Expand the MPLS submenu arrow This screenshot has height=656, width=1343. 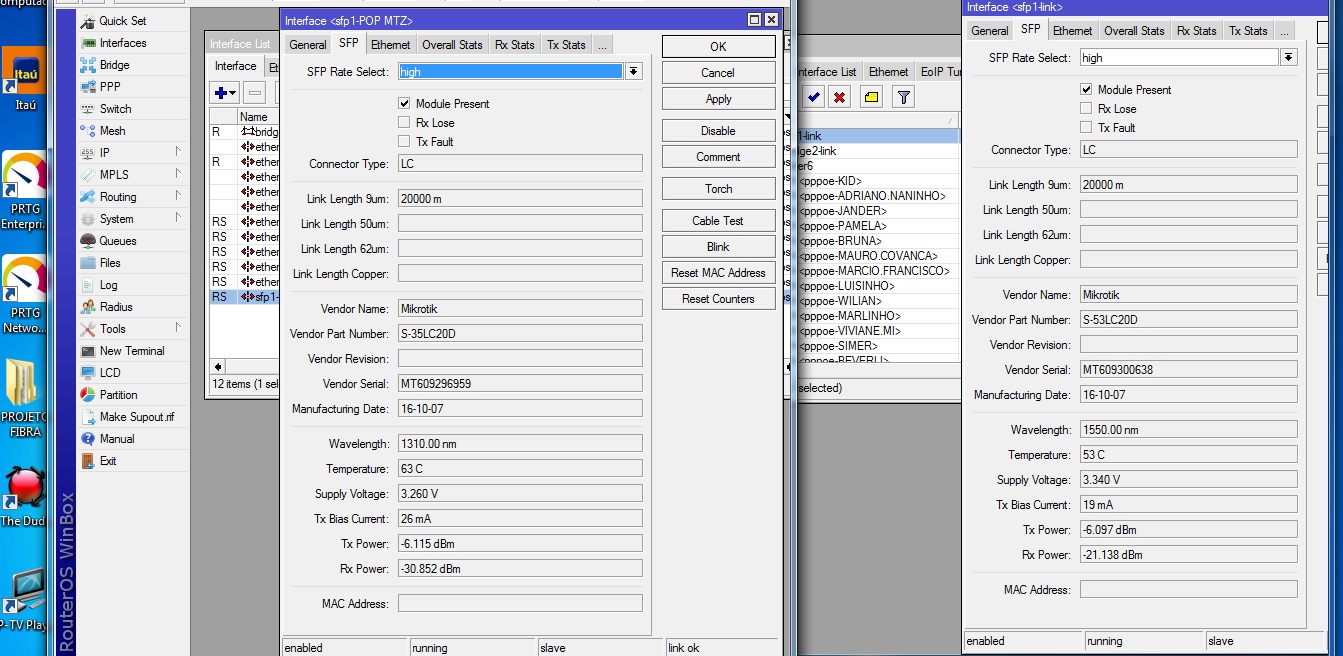[x=178, y=174]
